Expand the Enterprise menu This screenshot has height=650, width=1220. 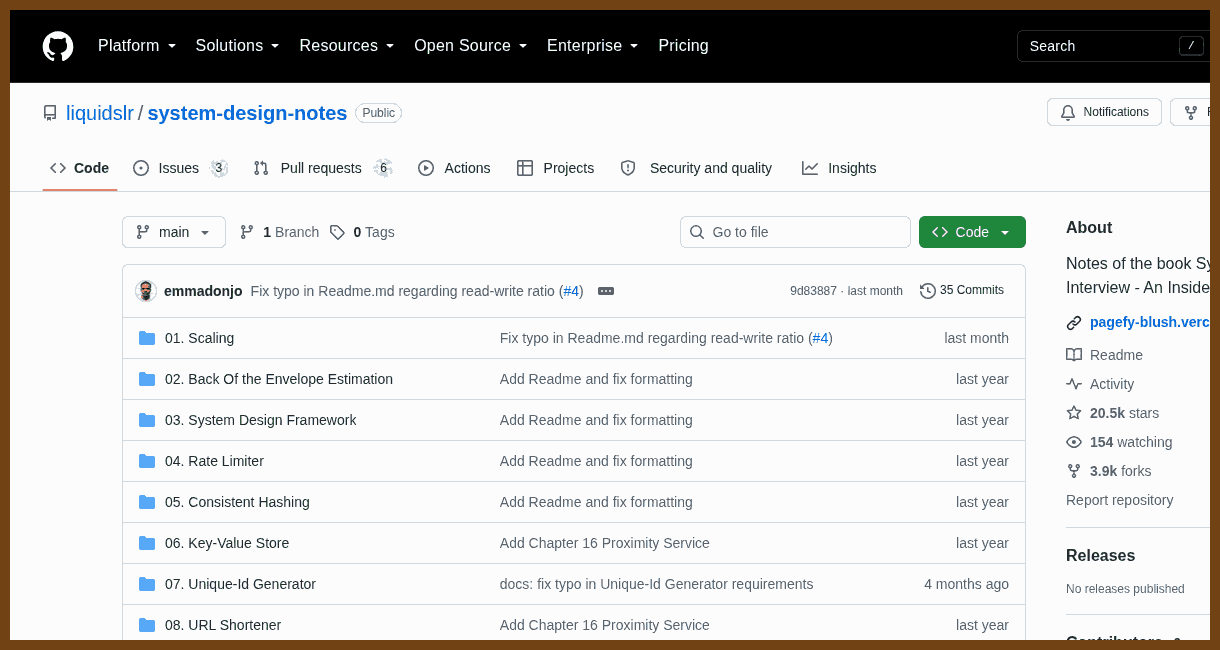[593, 46]
